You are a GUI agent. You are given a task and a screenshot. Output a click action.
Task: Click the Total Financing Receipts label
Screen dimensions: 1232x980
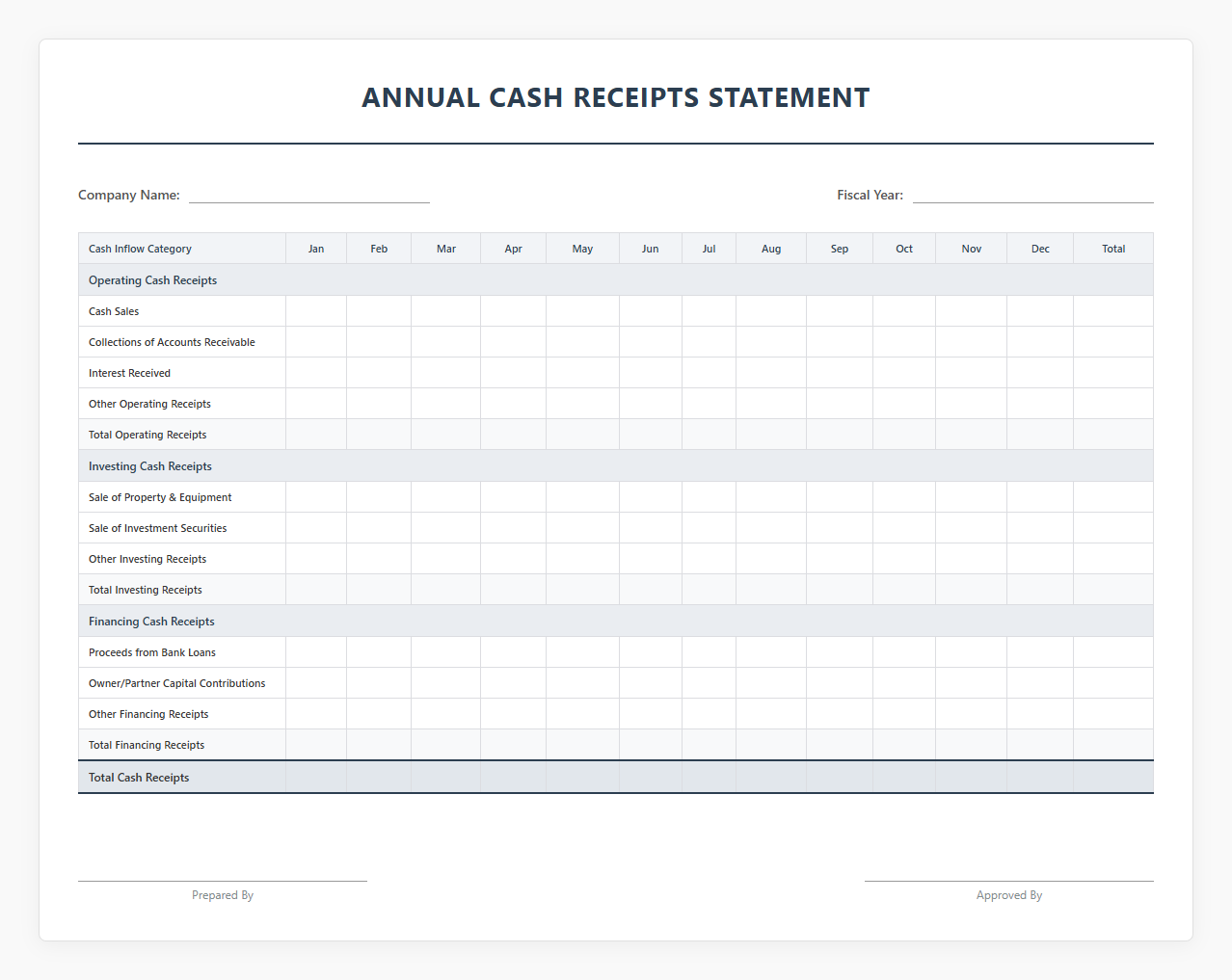[147, 745]
